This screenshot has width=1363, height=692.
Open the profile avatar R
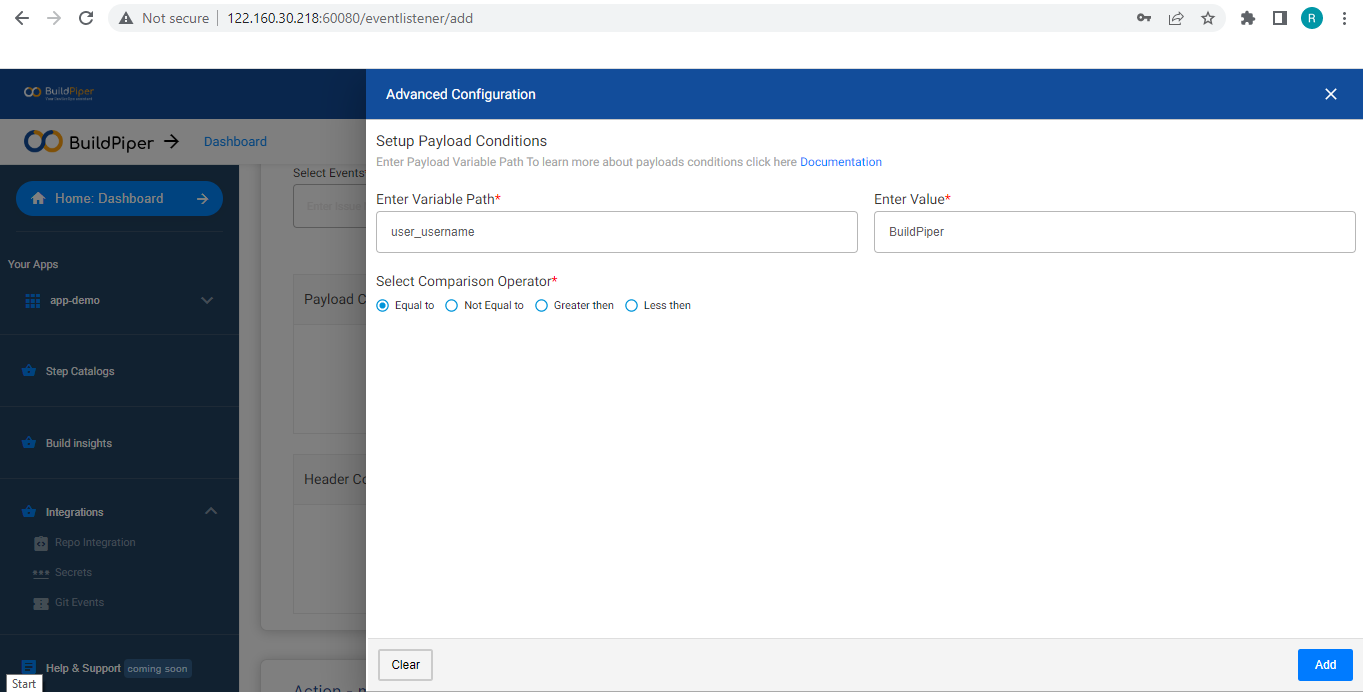1312,18
